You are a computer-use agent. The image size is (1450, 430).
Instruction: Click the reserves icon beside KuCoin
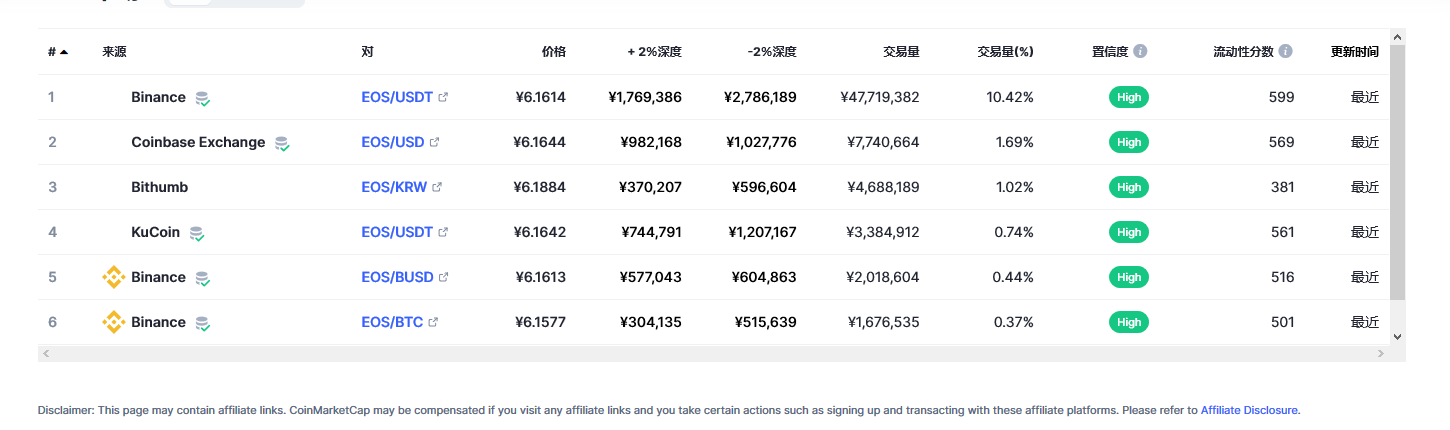tap(197, 233)
